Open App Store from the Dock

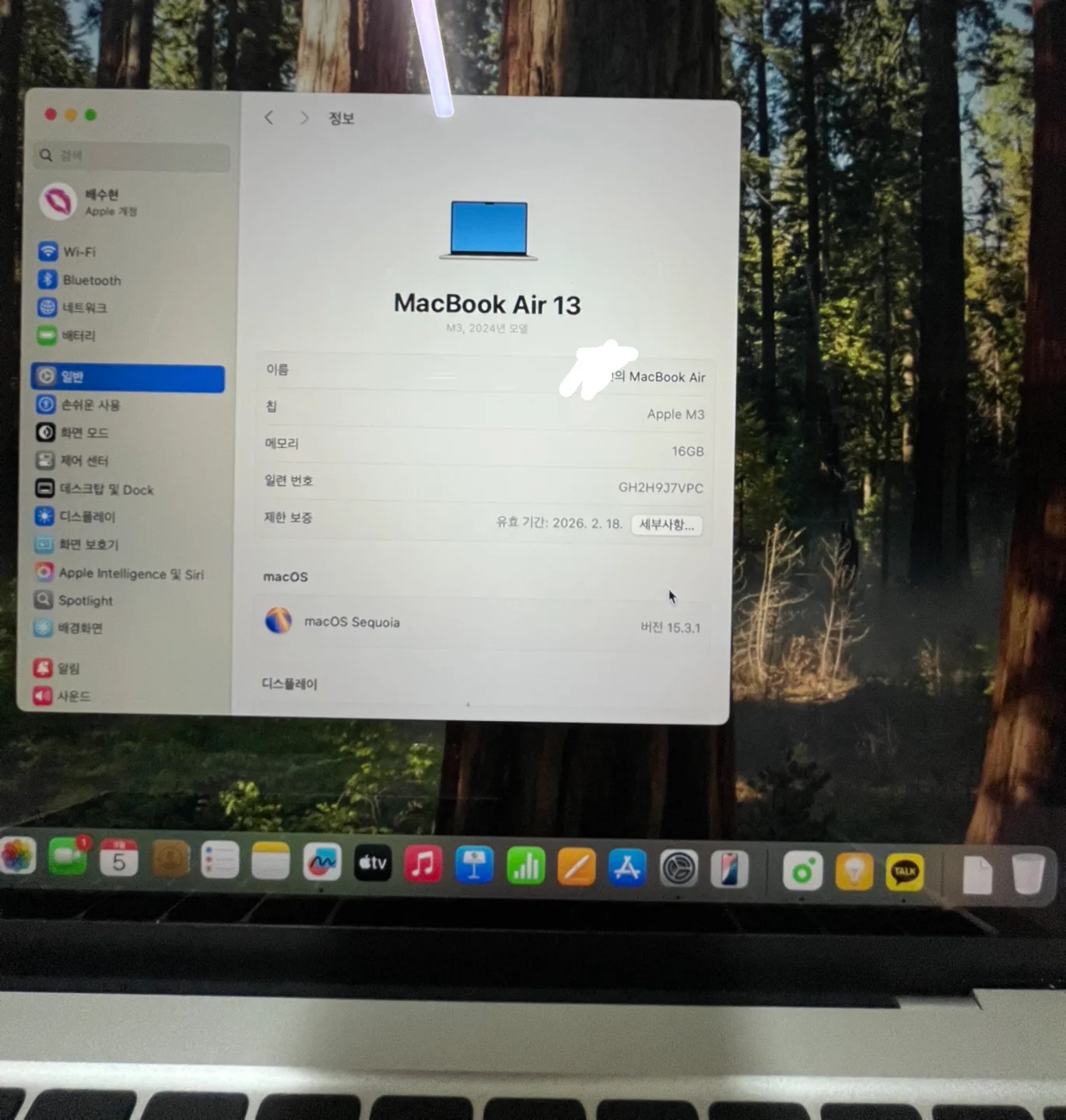click(627, 867)
